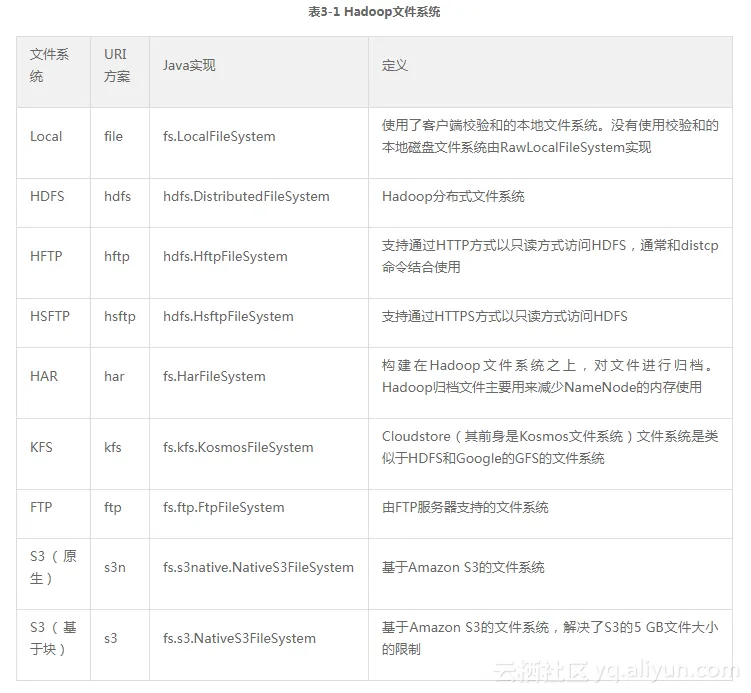Click hdfs.HsftpFileSystem text
The height and width of the screenshot is (693, 751).
228,317
